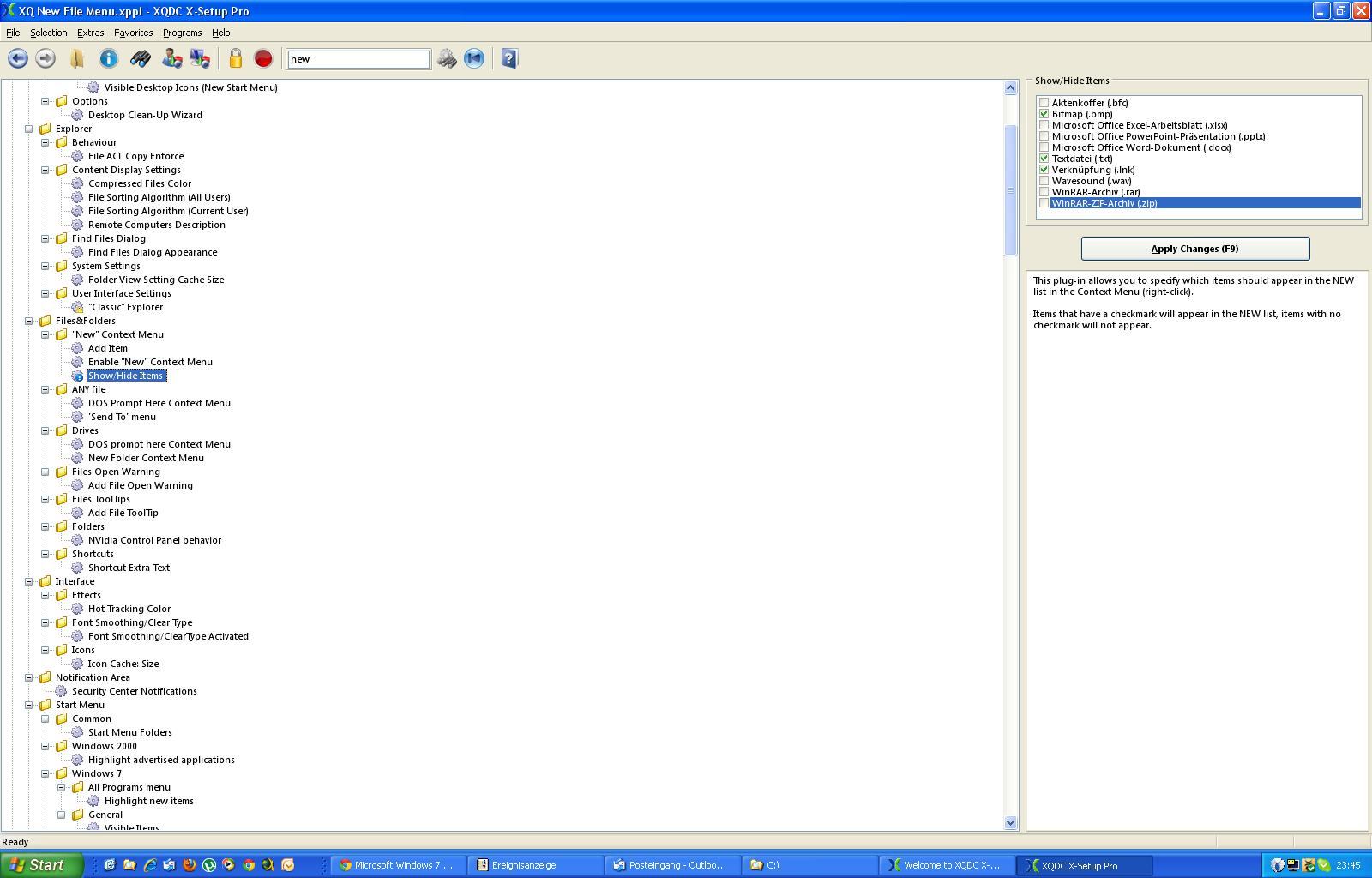This screenshot has width=1372, height=878.
Task: Launch Internet Explorer from the Quick Launch bar
Action: point(150,865)
